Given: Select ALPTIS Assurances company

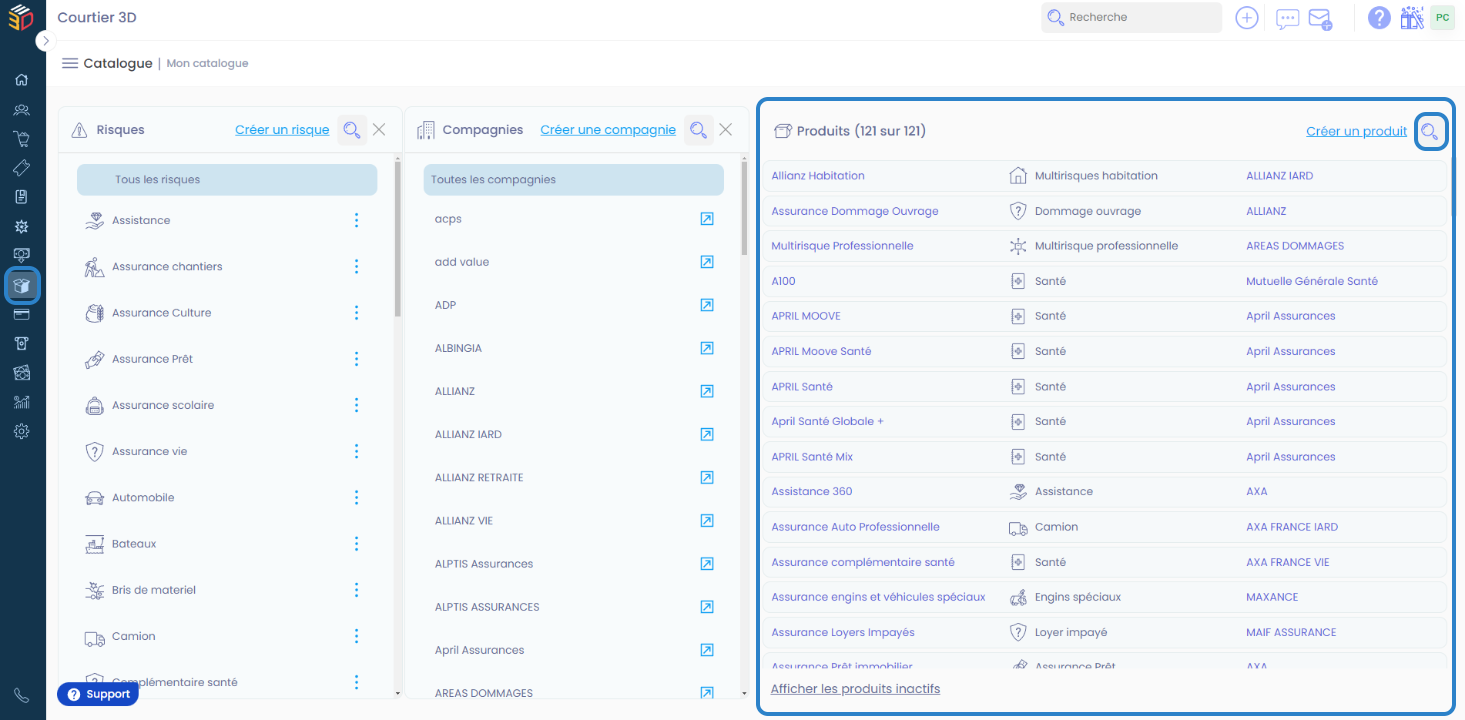Looking at the screenshot, I should click(x=484, y=564).
